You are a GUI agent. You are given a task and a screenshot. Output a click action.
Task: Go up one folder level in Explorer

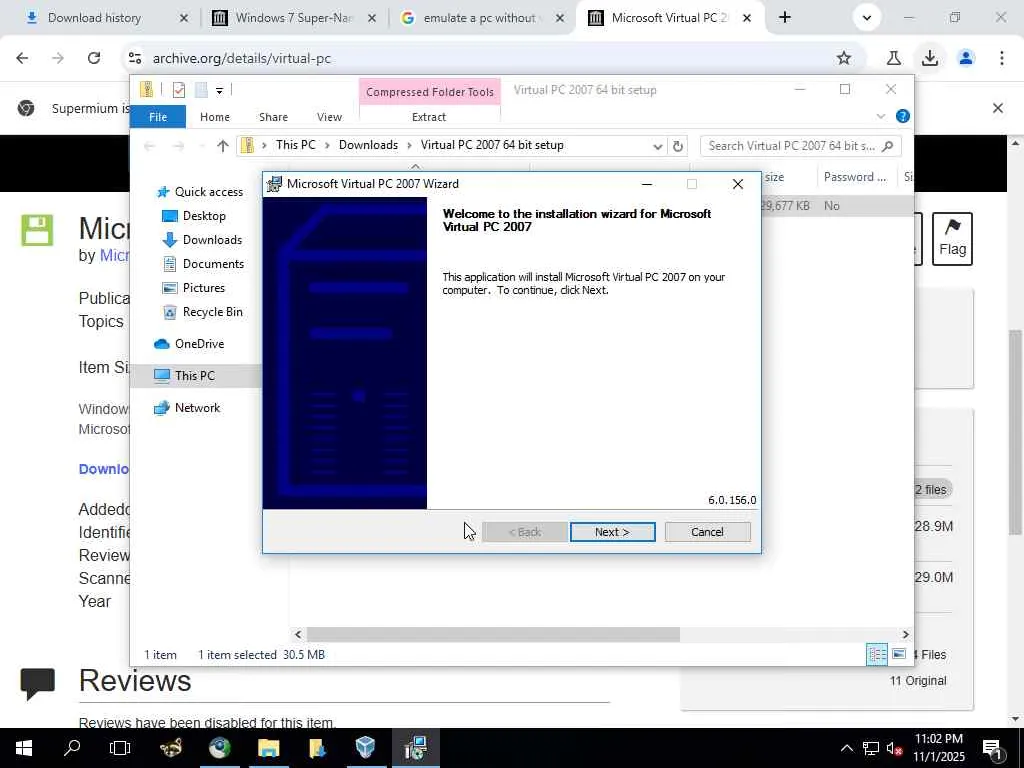[x=223, y=146]
